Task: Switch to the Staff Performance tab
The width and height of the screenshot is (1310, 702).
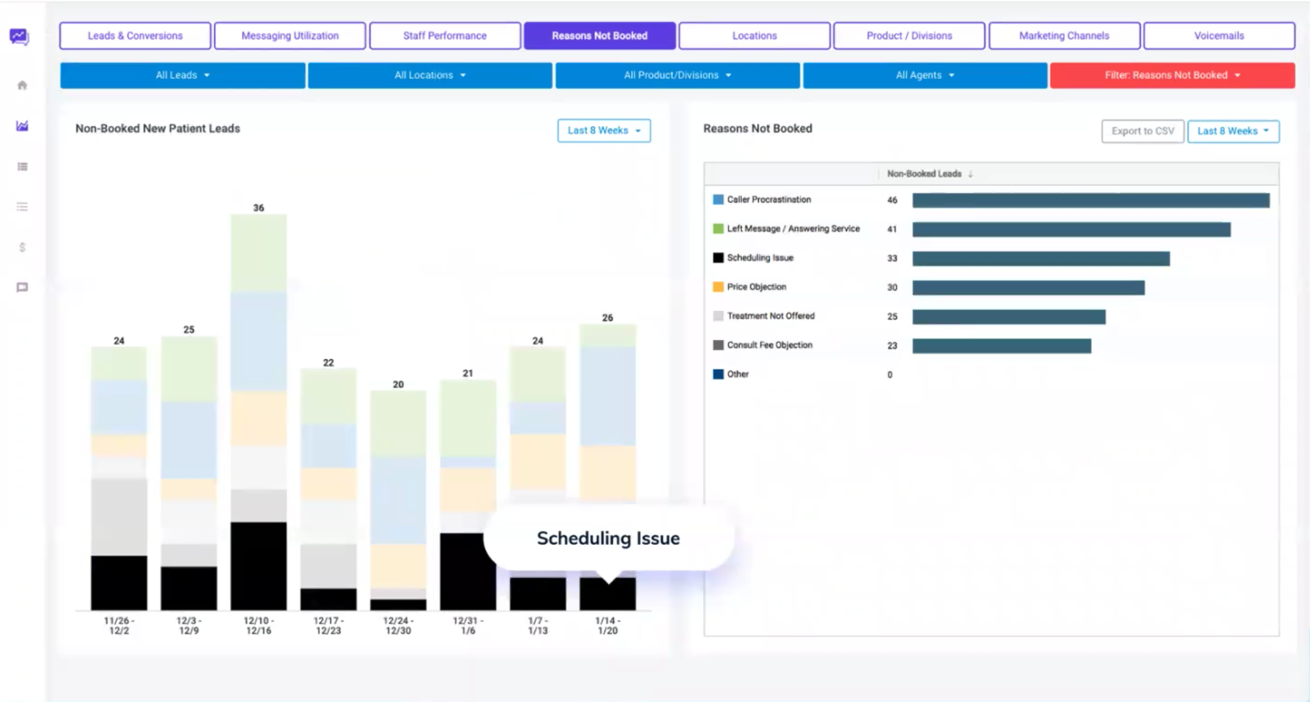Action: coord(444,35)
